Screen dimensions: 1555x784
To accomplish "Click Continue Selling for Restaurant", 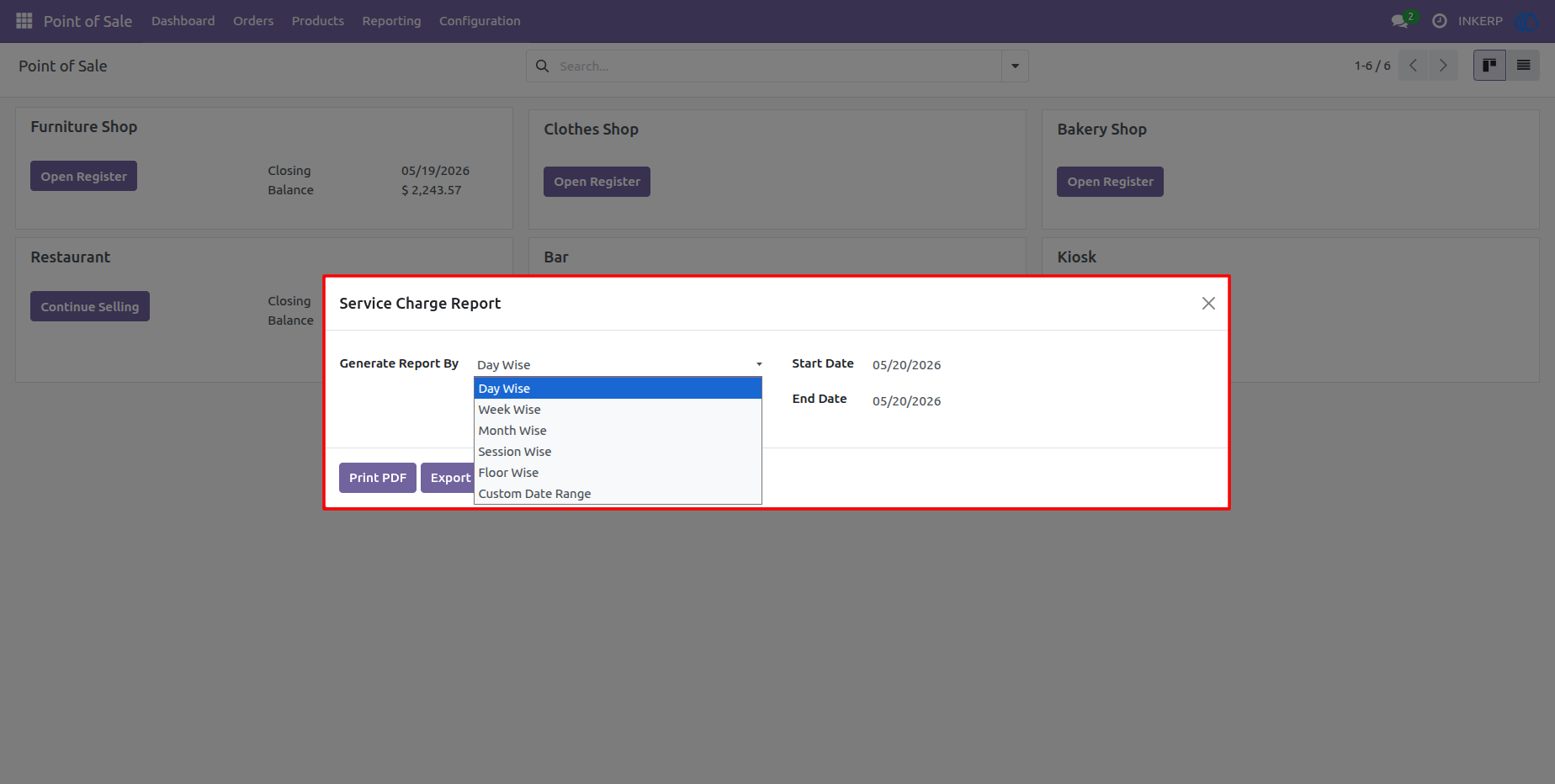I will [90, 306].
